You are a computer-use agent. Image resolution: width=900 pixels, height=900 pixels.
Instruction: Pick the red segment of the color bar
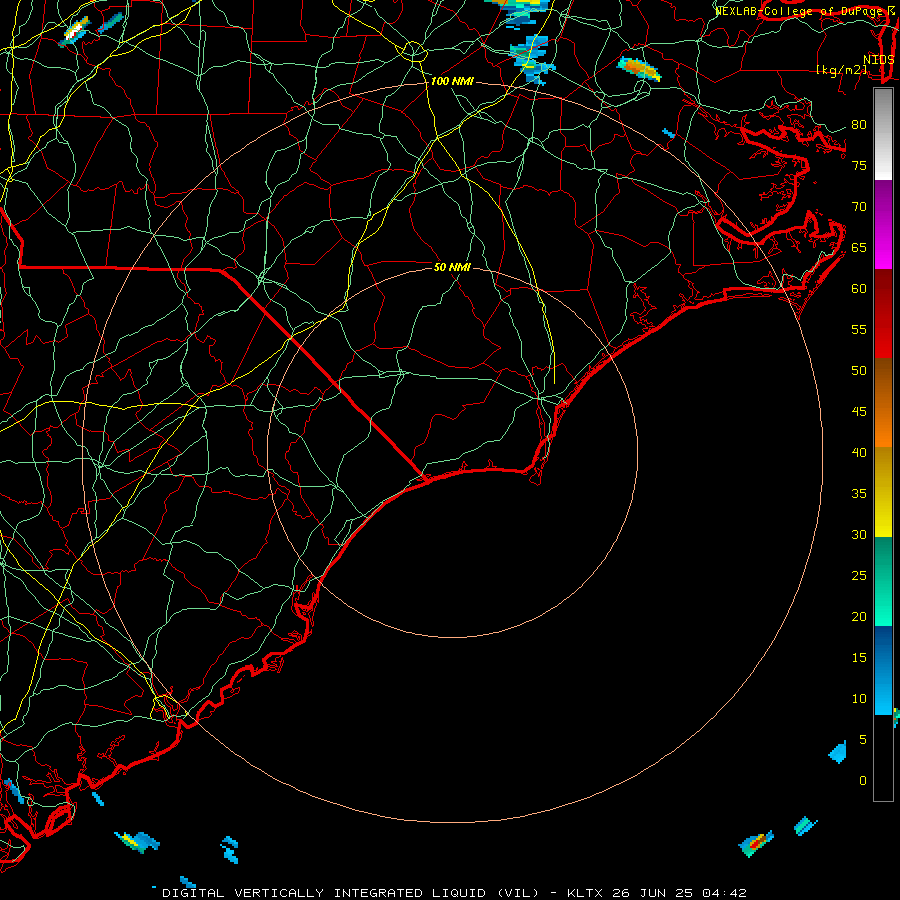click(x=883, y=314)
